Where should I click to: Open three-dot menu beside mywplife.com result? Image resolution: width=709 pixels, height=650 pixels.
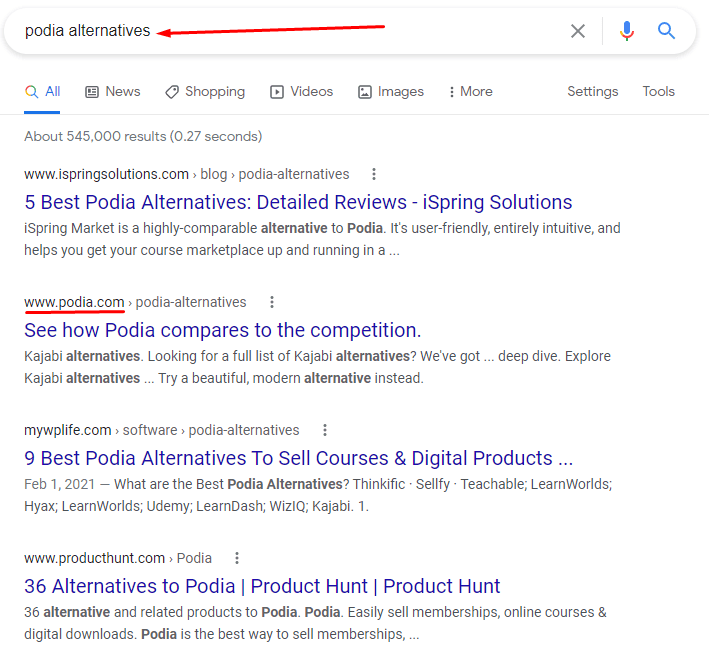(x=325, y=430)
